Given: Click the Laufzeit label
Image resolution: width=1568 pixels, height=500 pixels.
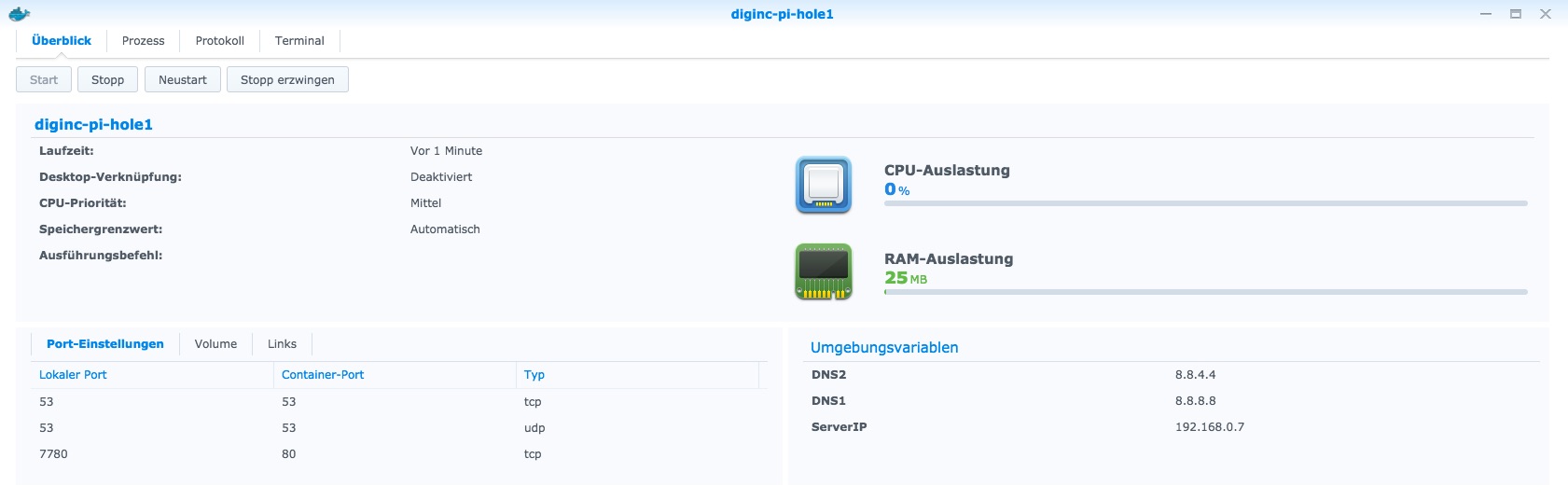Looking at the screenshot, I should point(66,151).
